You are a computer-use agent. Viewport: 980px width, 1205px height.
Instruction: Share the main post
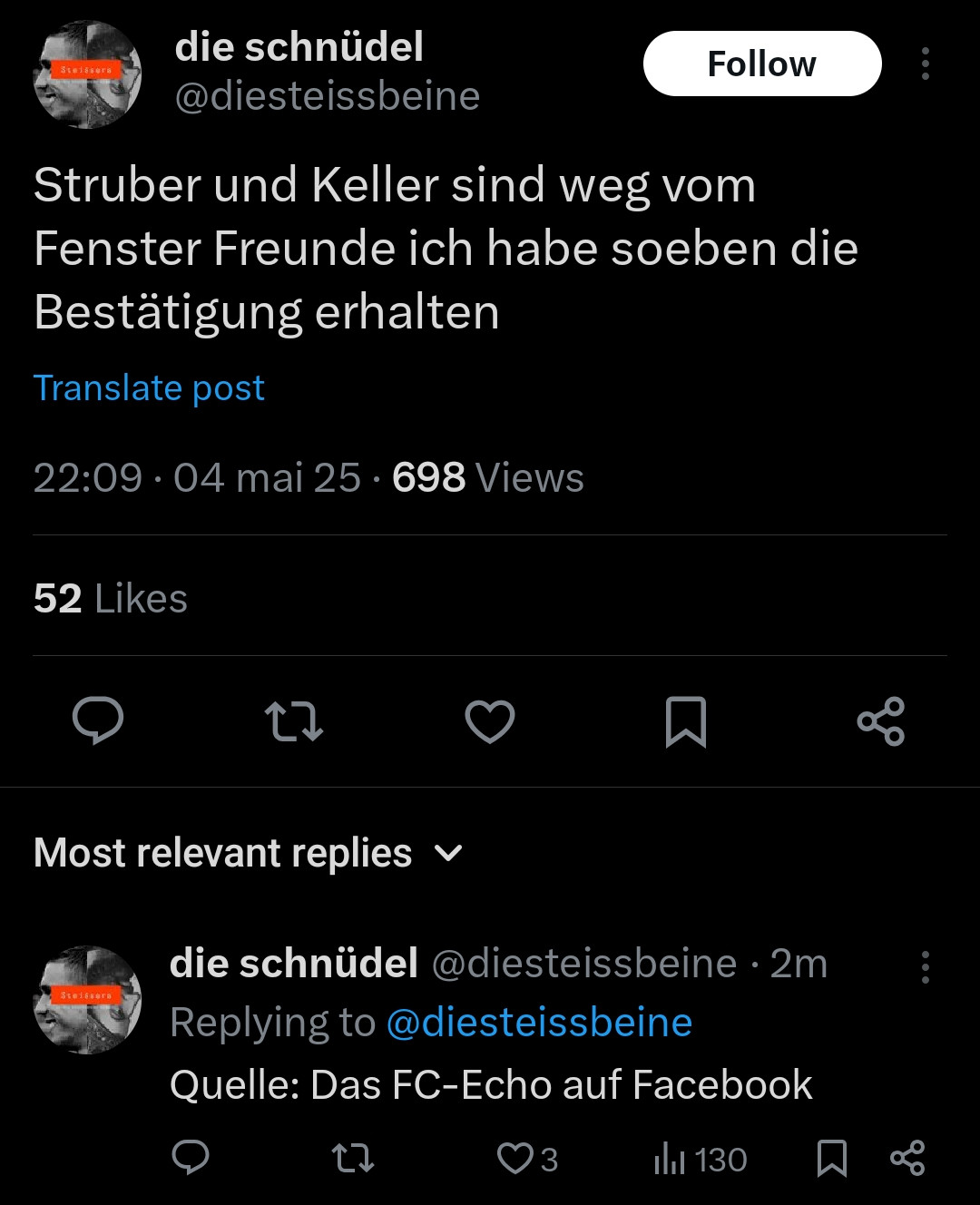pos(881,721)
